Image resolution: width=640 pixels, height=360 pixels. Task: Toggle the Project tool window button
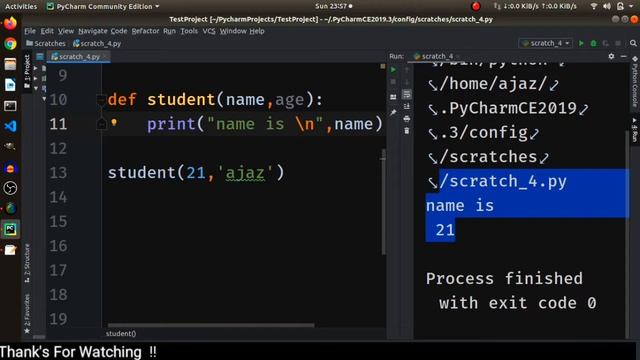(x=27, y=72)
